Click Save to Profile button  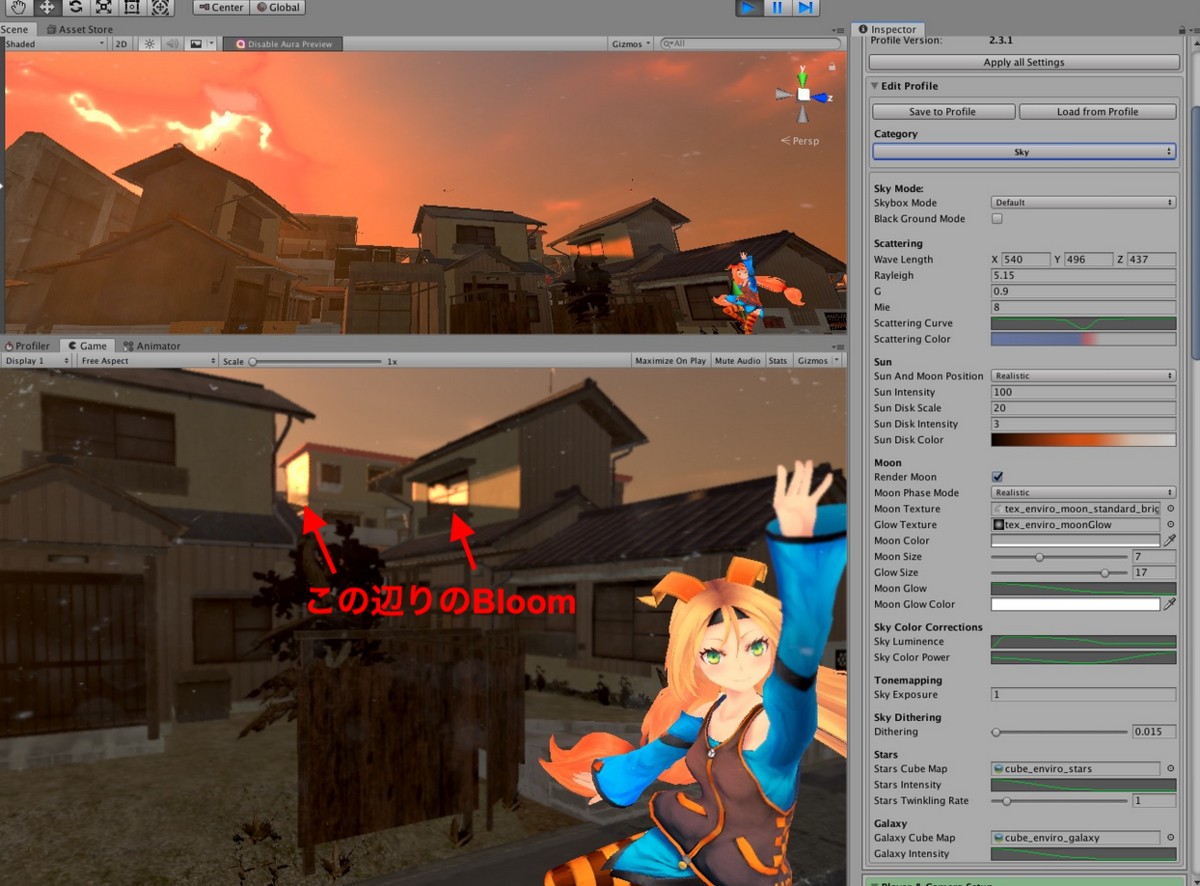point(943,112)
